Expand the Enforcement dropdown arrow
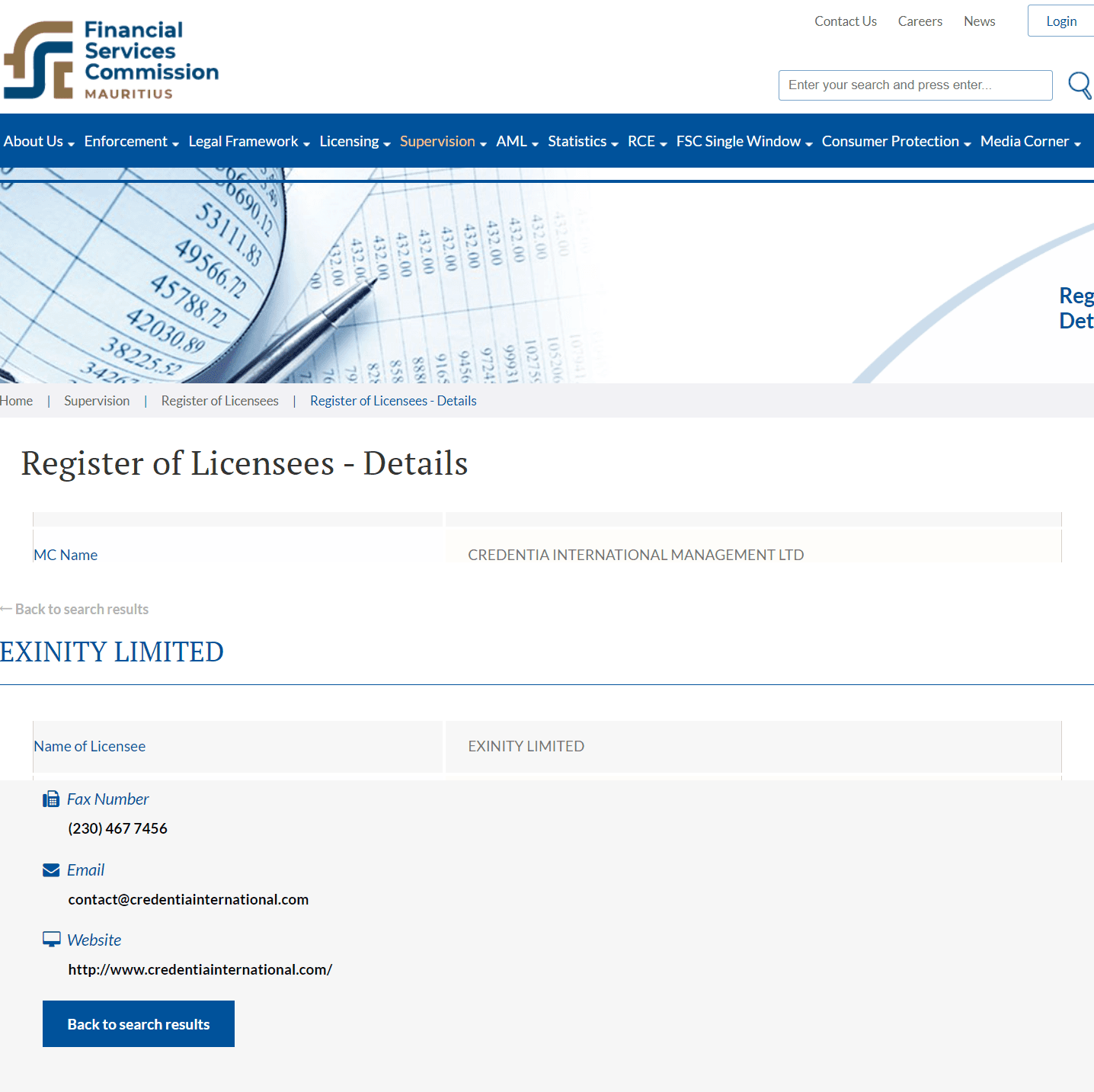Image resolution: width=1094 pixels, height=1092 pixels. pyautogui.click(x=175, y=144)
